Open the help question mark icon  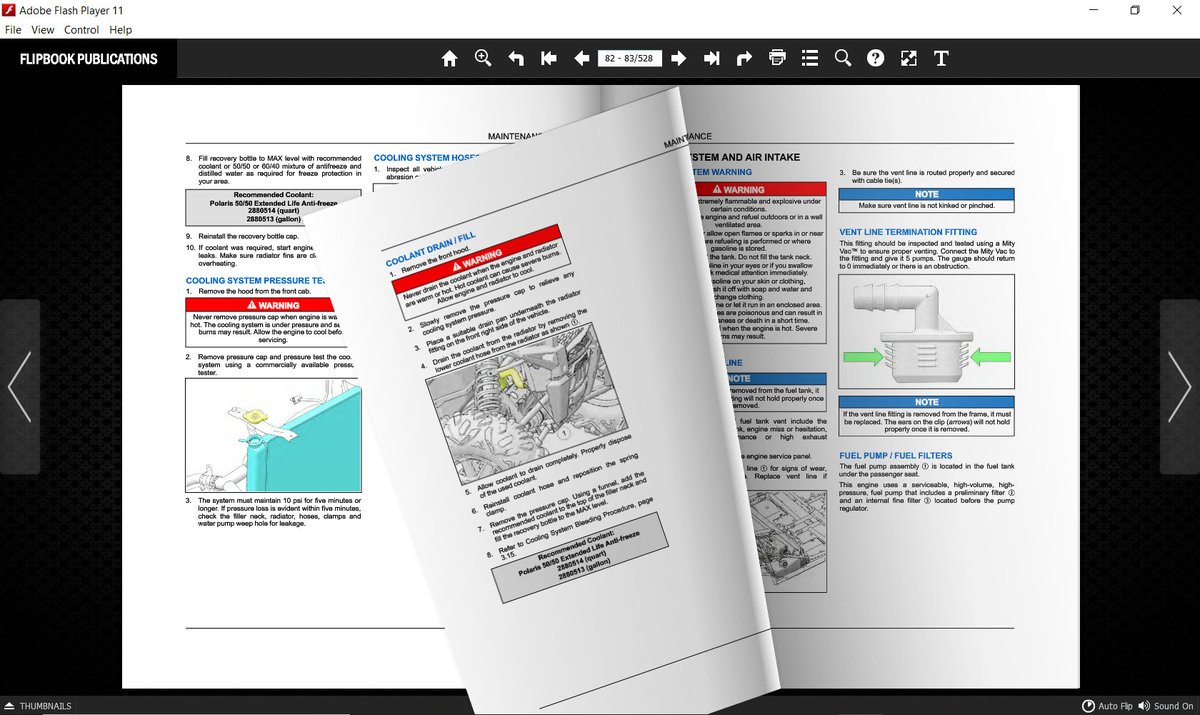(876, 59)
